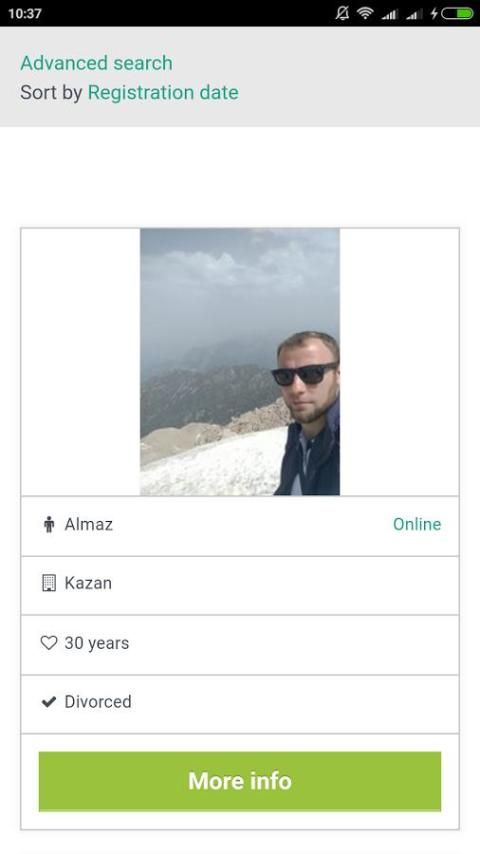The image size is (480, 854).
Task: Select the name Almaz
Action: point(89,524)
